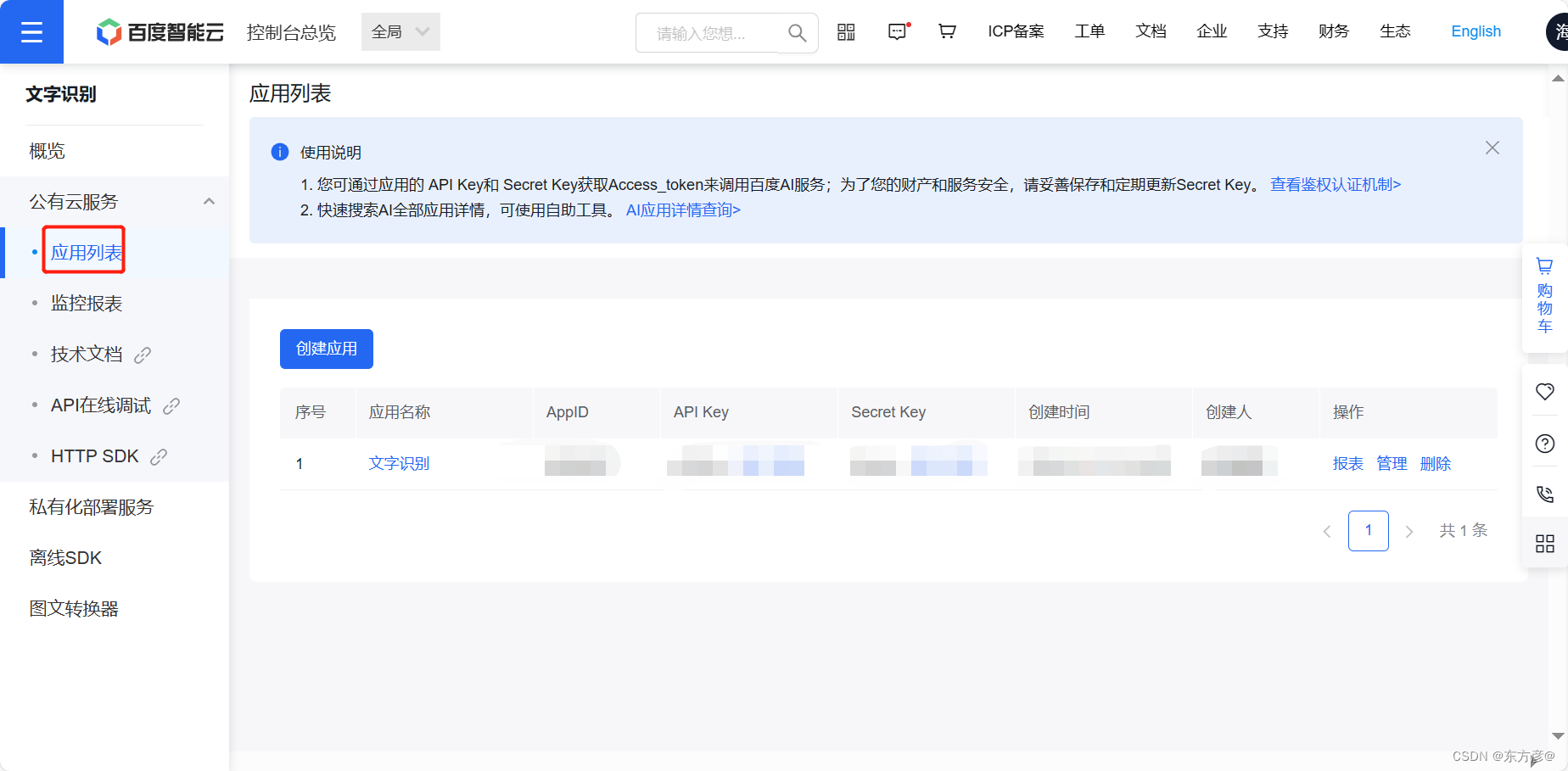The image size is (1568, 771).
Task: Click the grid icon at bottom of right sidebar
Action: coord(1544,544)
